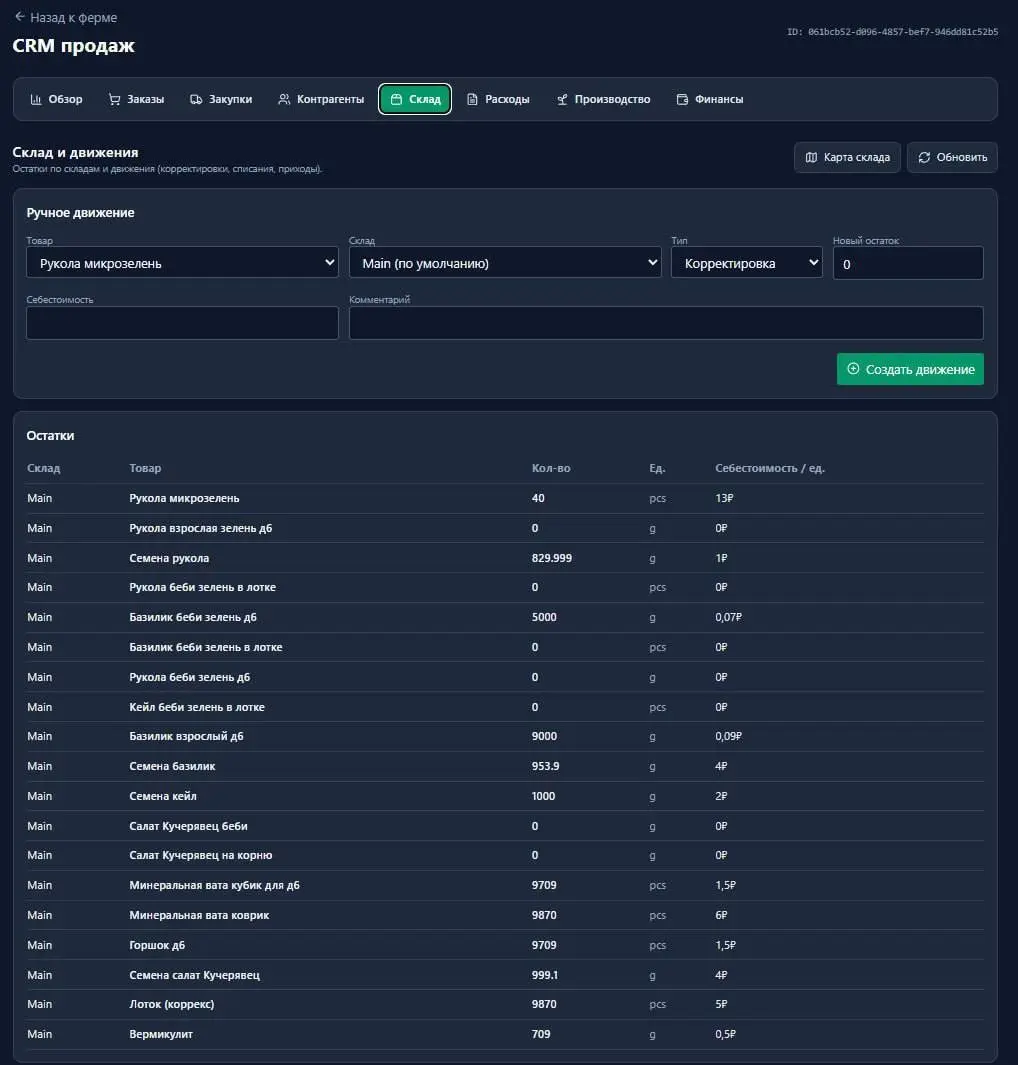Click the cart icon in the Заказы tab
The height and width of the screenshot is (1065, 1018).
click(x=115, y=99)
